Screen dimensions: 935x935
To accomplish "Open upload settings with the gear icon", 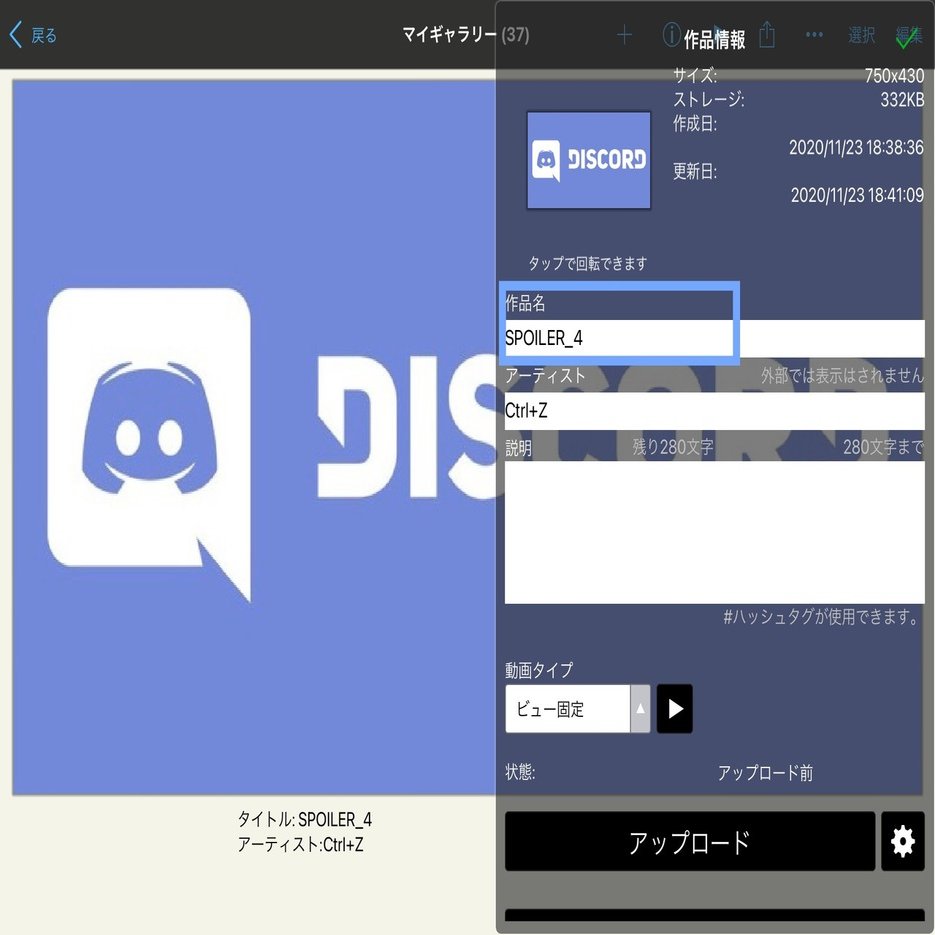I will tap(903, 841).
